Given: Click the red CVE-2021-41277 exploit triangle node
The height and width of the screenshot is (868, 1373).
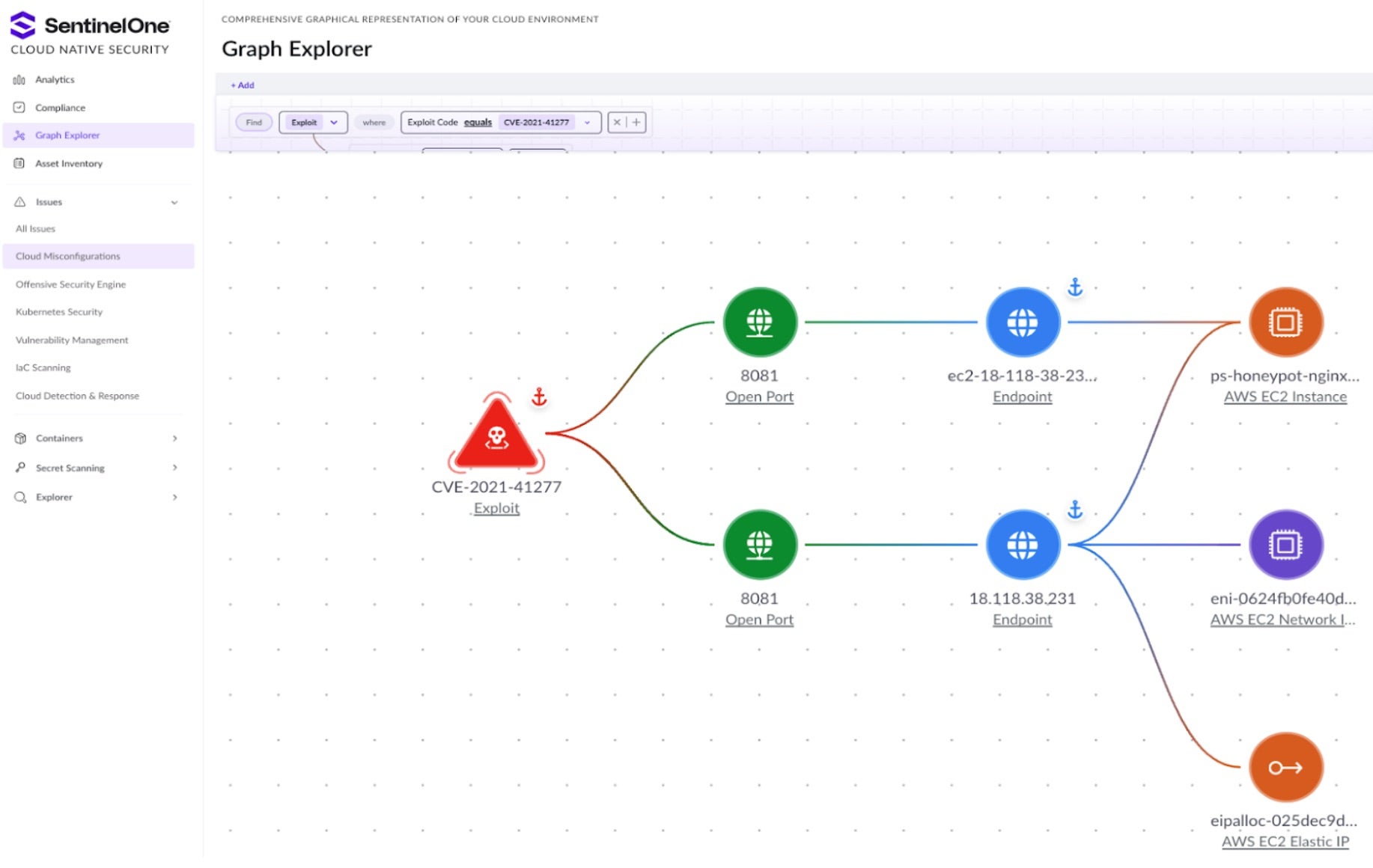Looking at the screenshot, I should click(x=496, y=435).
